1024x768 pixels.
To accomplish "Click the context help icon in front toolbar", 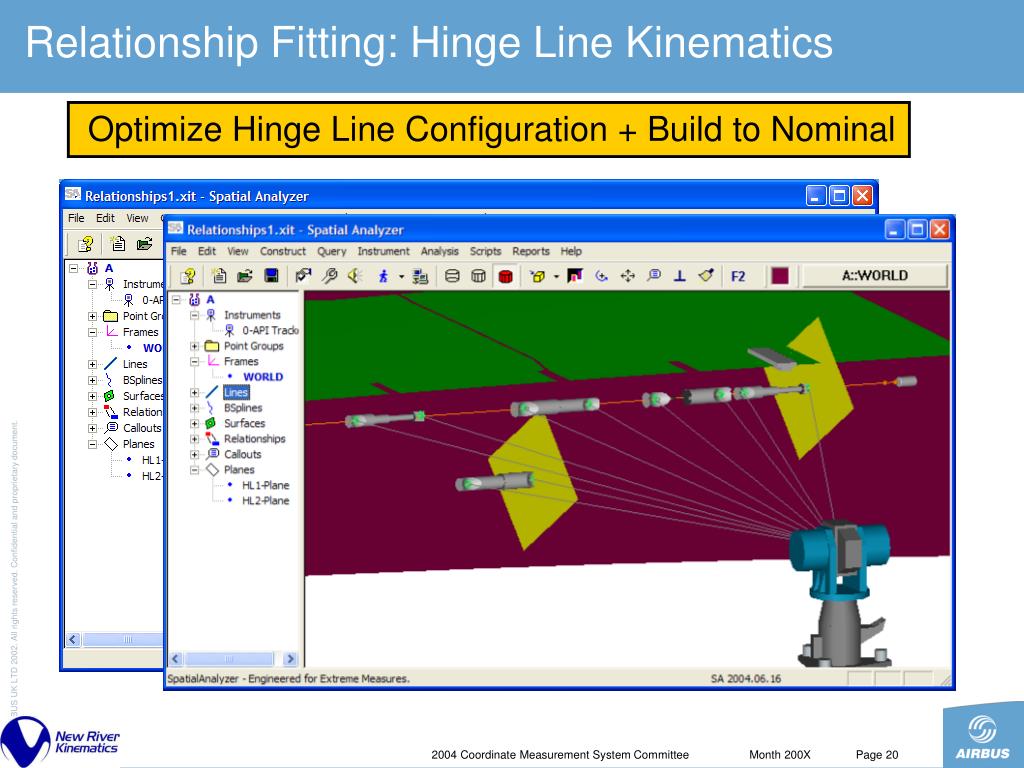I will coord(188,276).
